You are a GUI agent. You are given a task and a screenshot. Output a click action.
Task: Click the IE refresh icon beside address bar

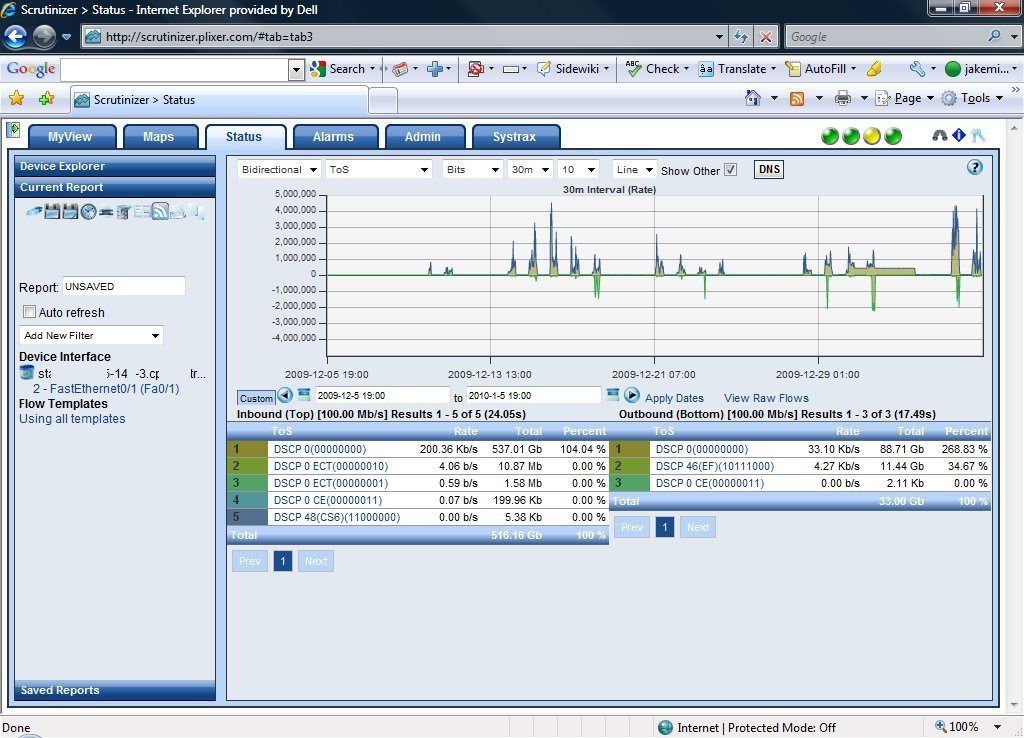(741, 37)
